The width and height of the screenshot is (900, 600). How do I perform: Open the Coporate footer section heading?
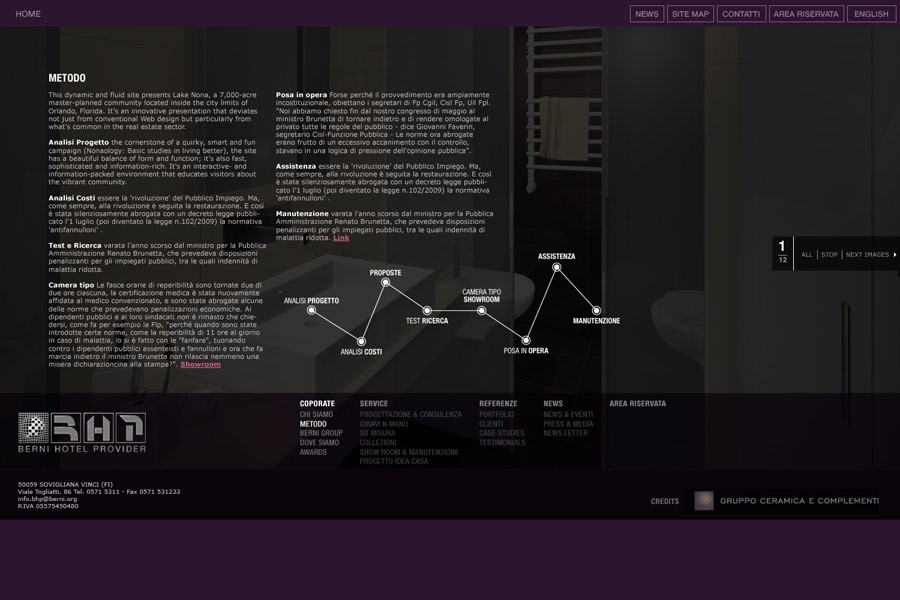tap(317, 404)
